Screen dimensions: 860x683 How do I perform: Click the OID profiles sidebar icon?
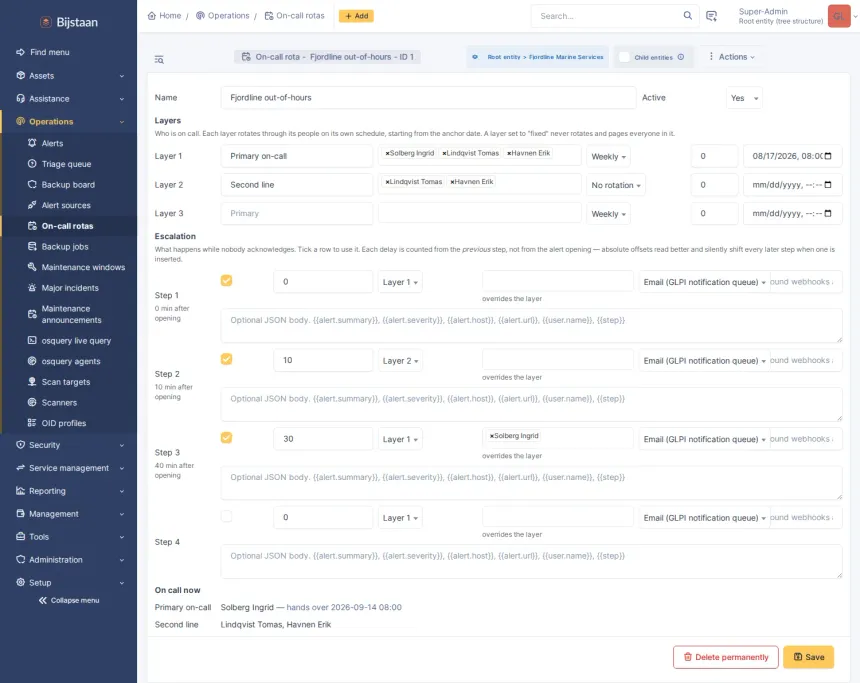pyautogui.click(x=32, y=423)
